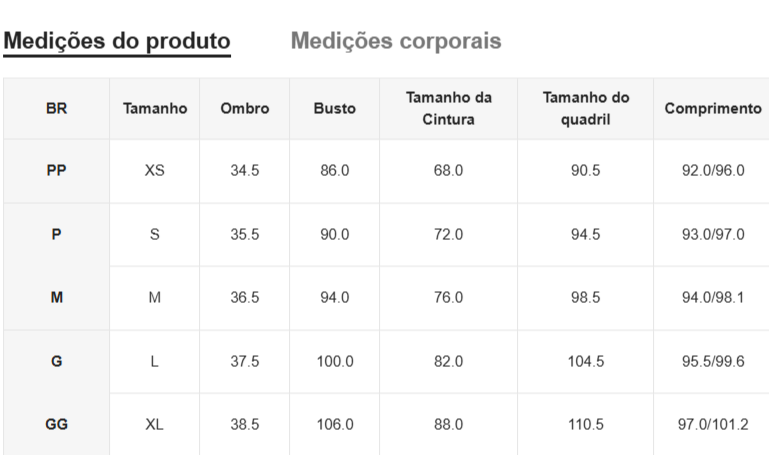The image size is (769, 455).
Task: Select the Tamanho da Cintura header
Action: click(449, 109)
